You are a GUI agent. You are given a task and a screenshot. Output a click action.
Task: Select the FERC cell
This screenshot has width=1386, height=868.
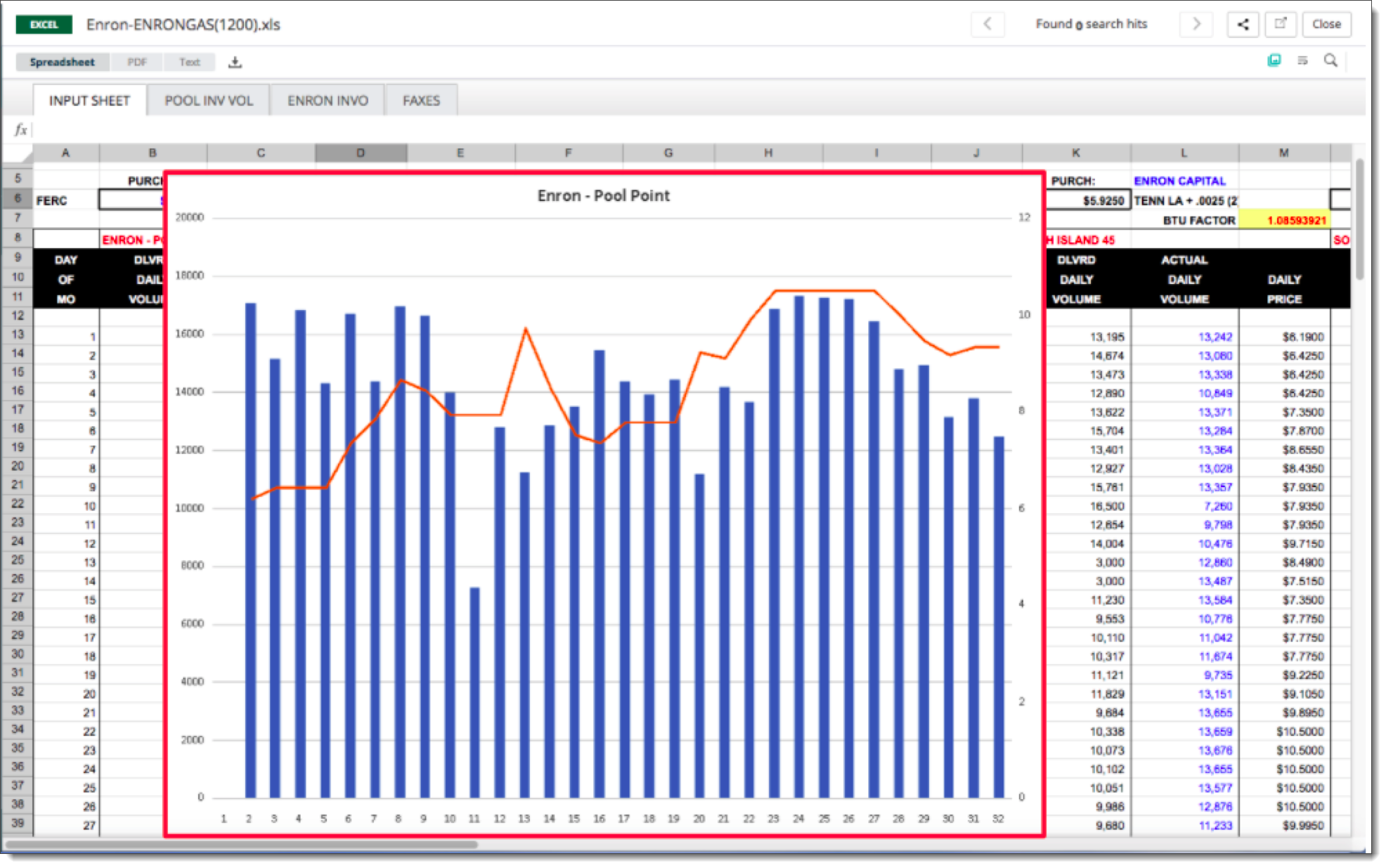click(x=66, y=200)
